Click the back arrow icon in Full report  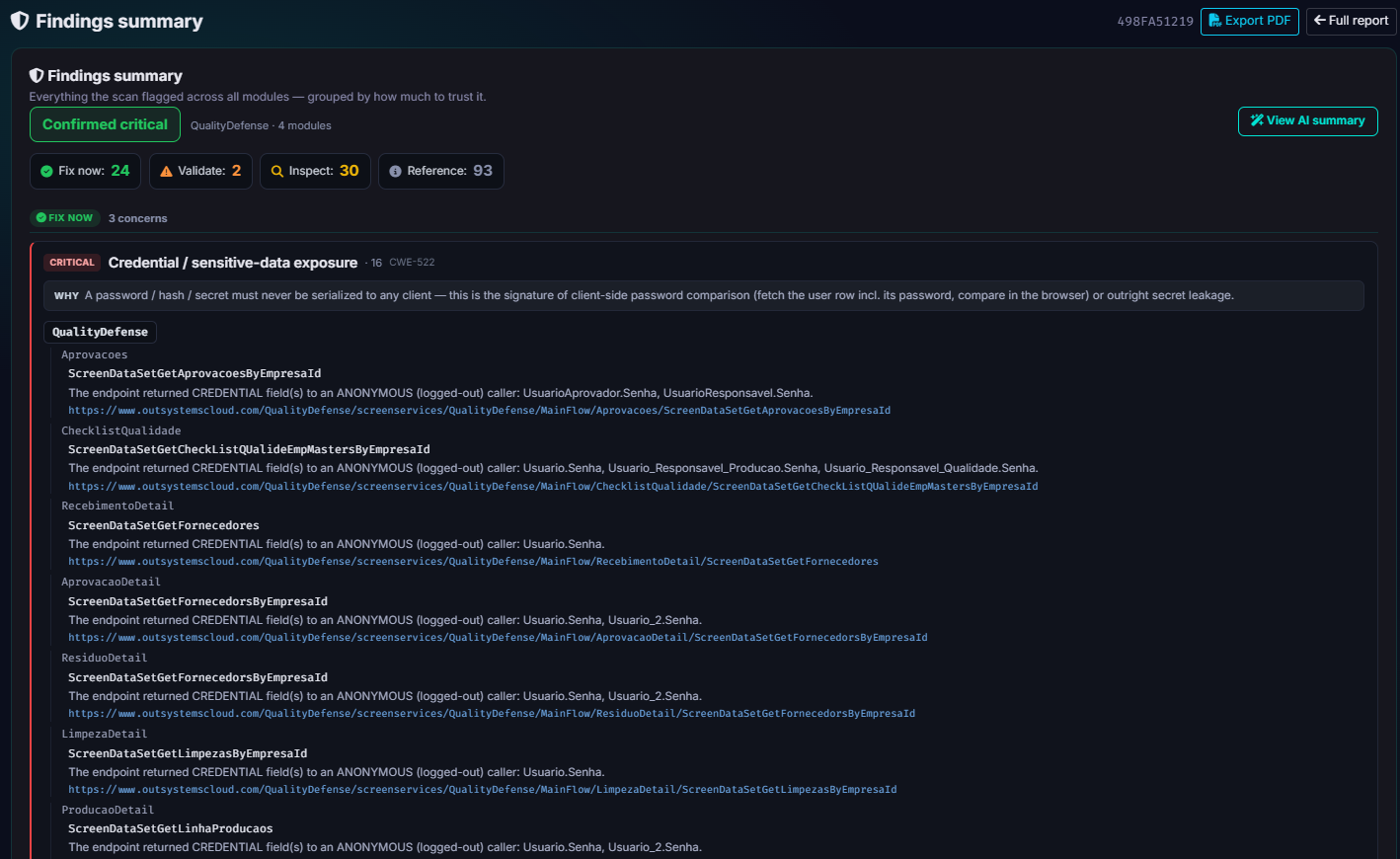tap(1320, 21)
